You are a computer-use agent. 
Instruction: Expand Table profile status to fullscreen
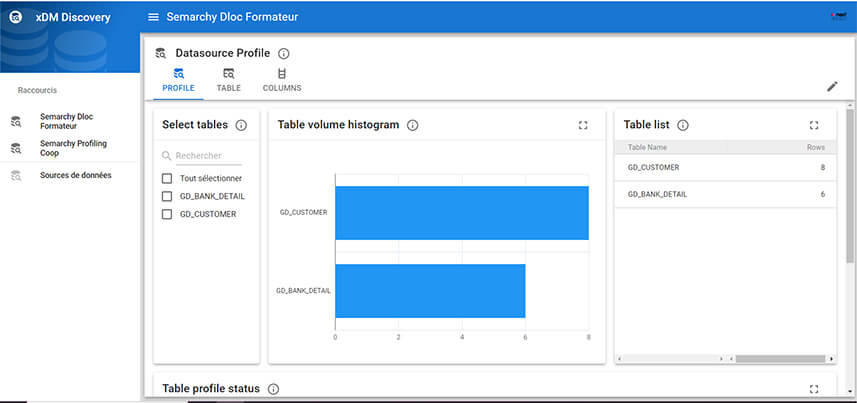click(x=814, y=388)
